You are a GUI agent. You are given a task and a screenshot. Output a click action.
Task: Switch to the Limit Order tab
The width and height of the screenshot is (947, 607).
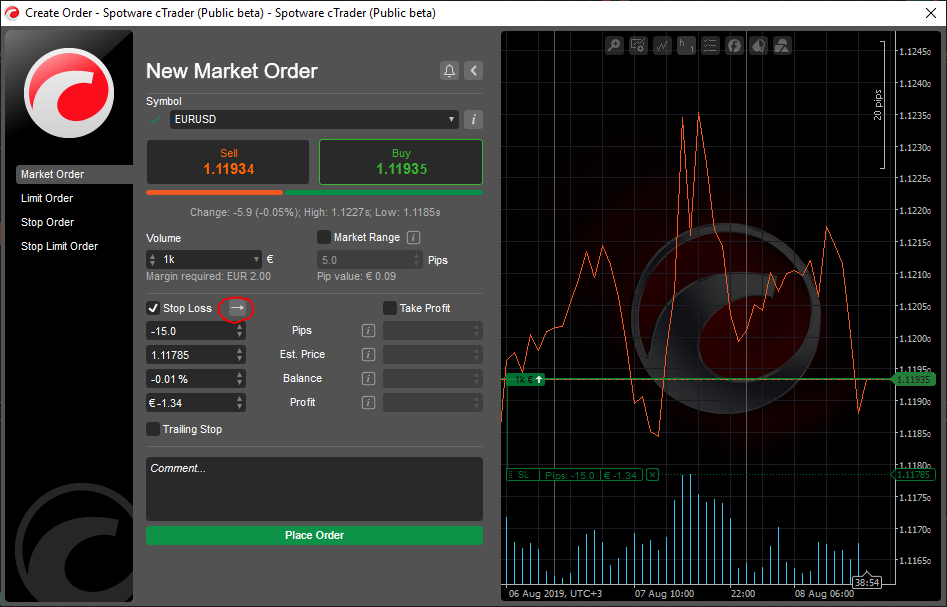[47, 198]
